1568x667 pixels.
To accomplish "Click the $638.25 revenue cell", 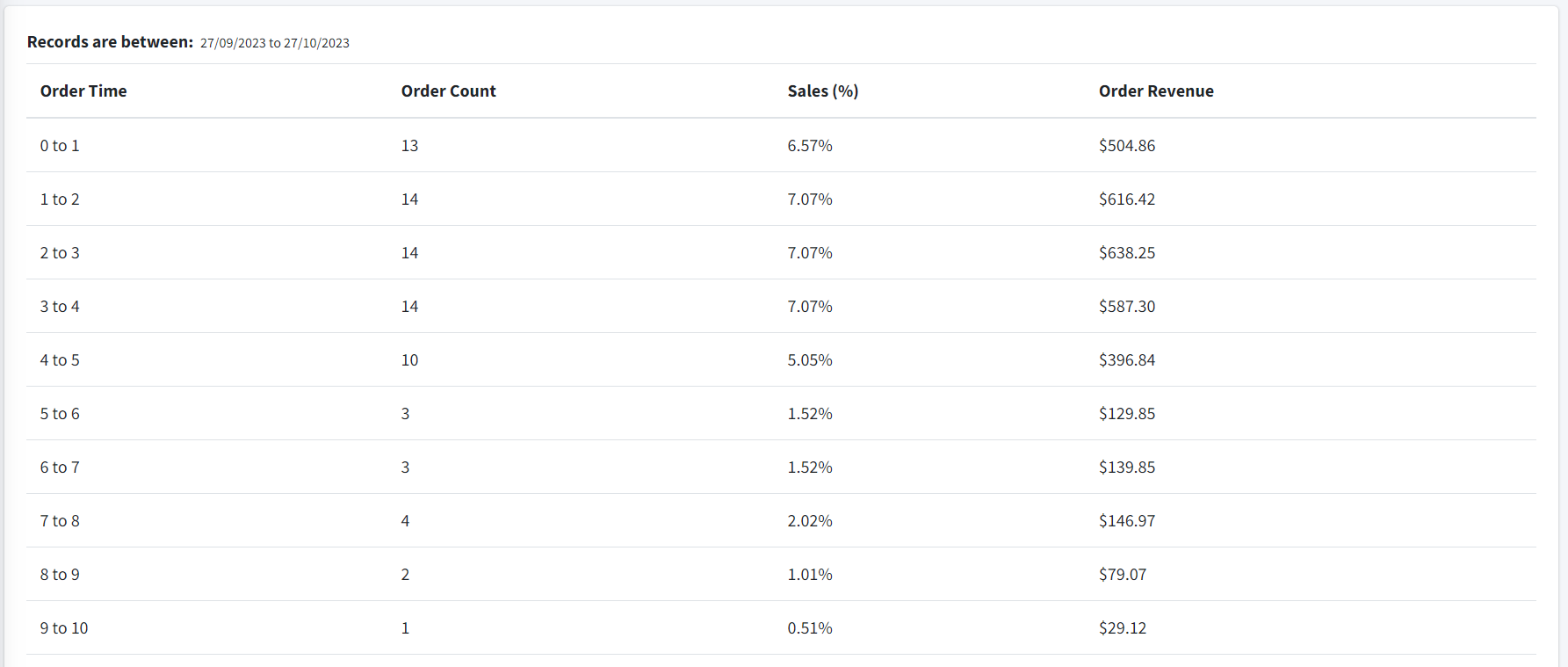I will (x=1127, y=253).
